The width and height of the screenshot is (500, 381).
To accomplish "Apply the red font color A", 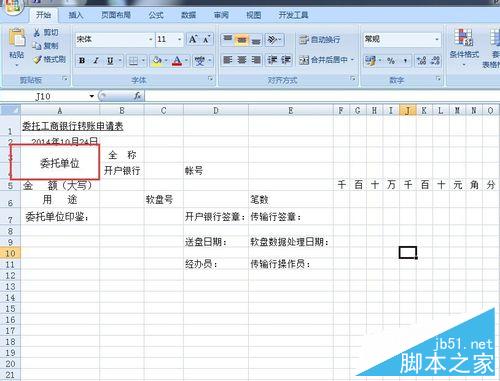I will coord(177,61).
